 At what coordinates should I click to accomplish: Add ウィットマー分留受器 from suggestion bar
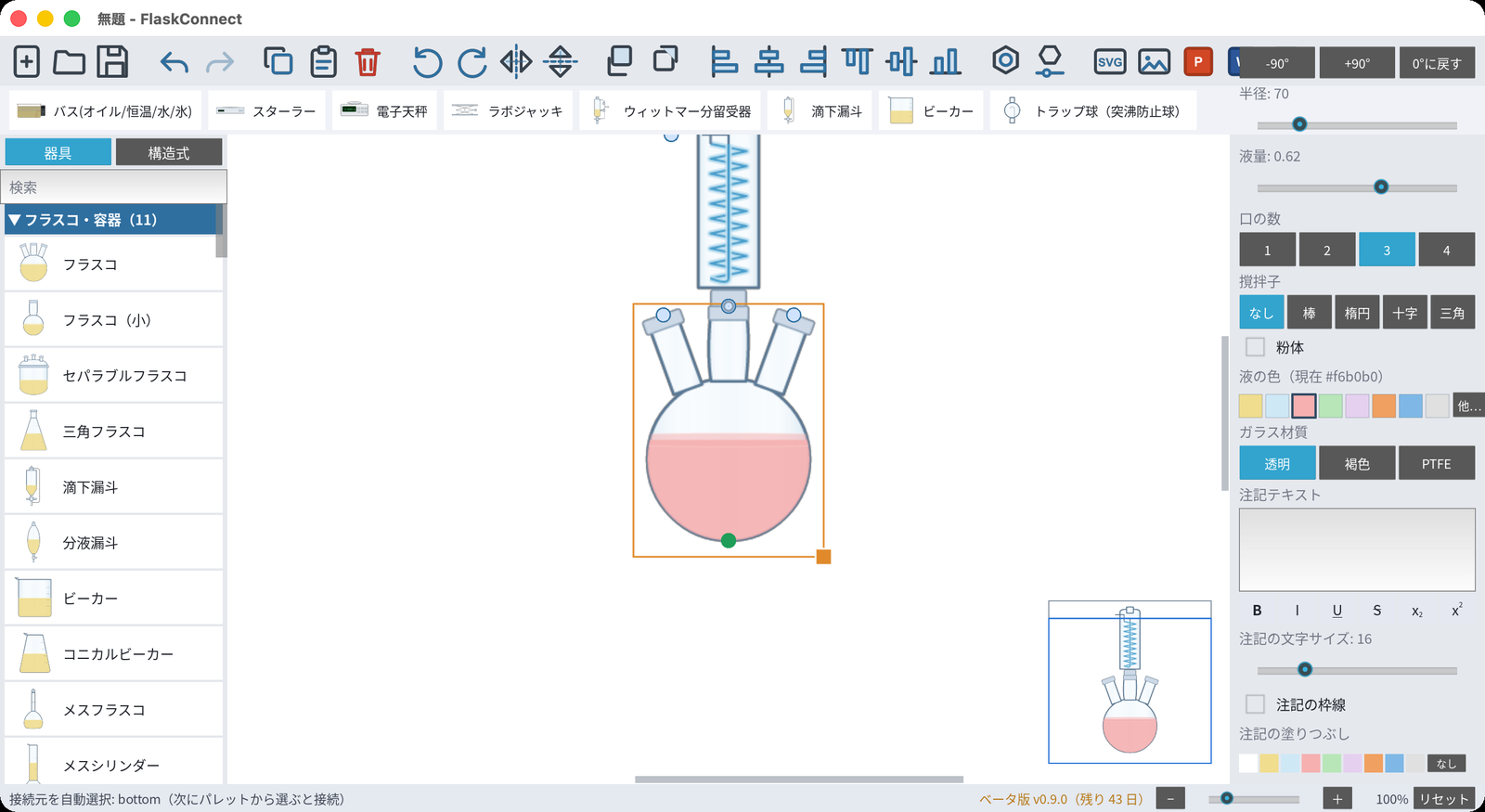671,110
